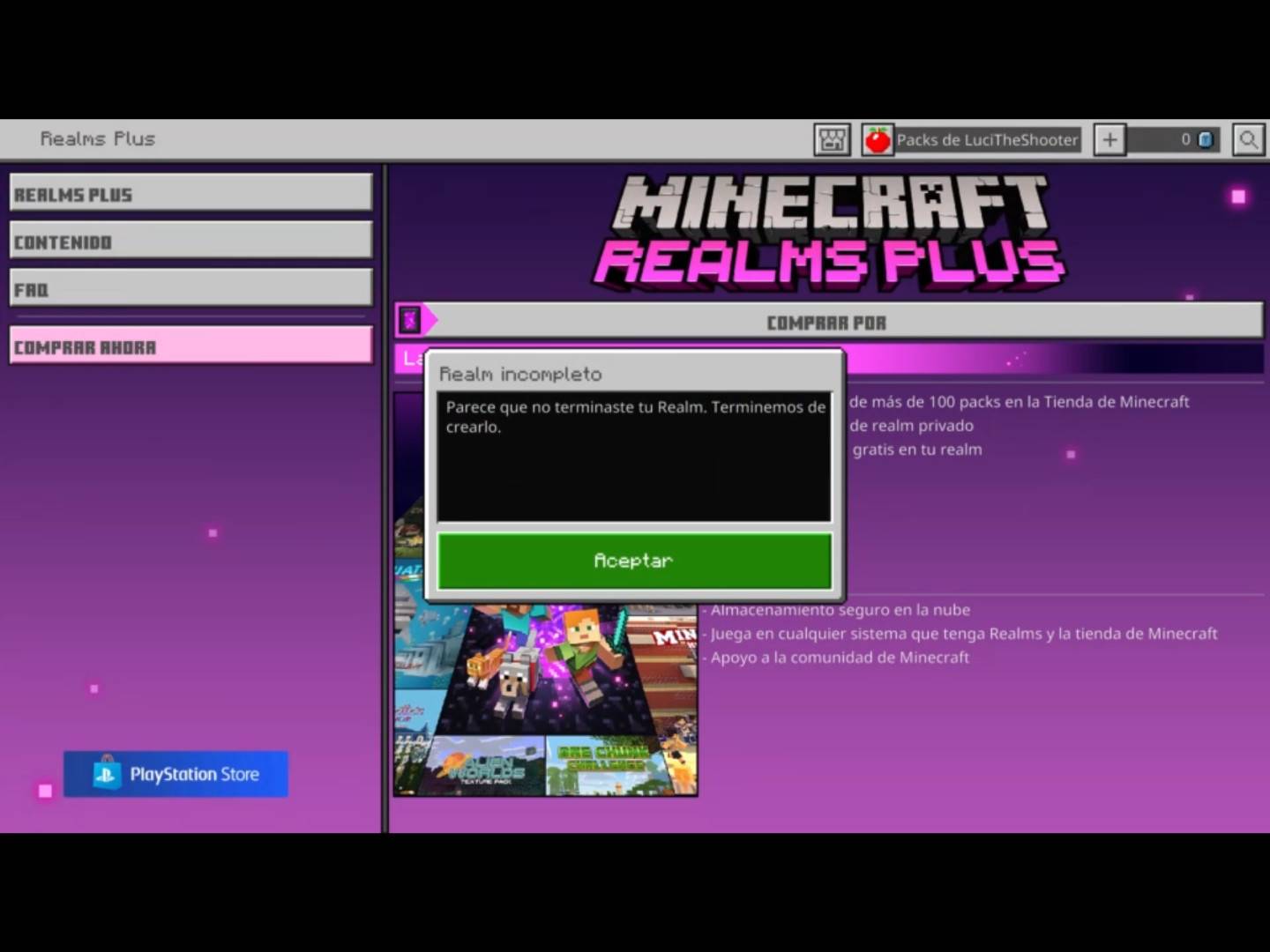1270x952 pixels.
Task: Click the 'Juega en cualquier sistema' line
Action: pos(964,634)
